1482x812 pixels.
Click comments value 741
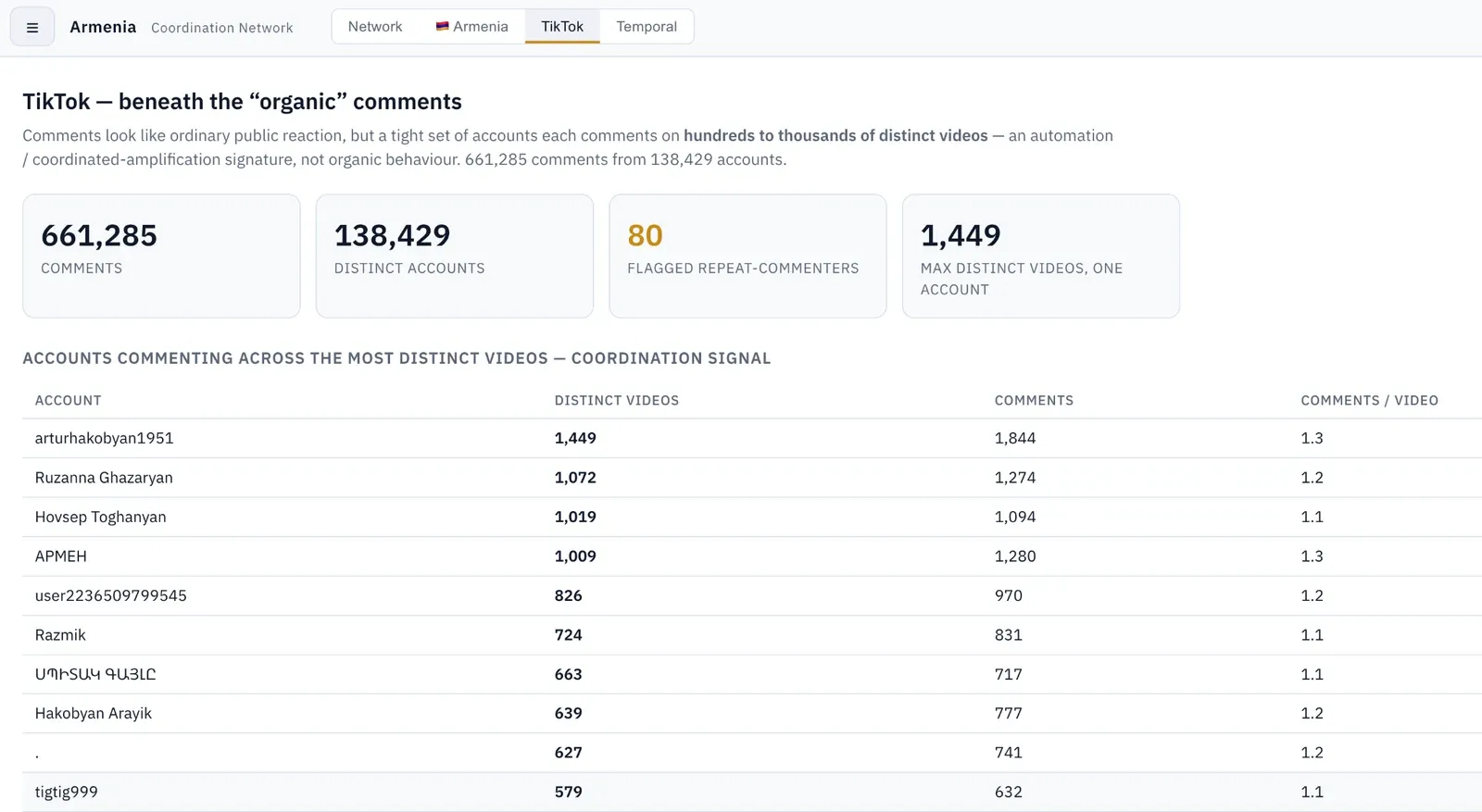click(1009, 753)
